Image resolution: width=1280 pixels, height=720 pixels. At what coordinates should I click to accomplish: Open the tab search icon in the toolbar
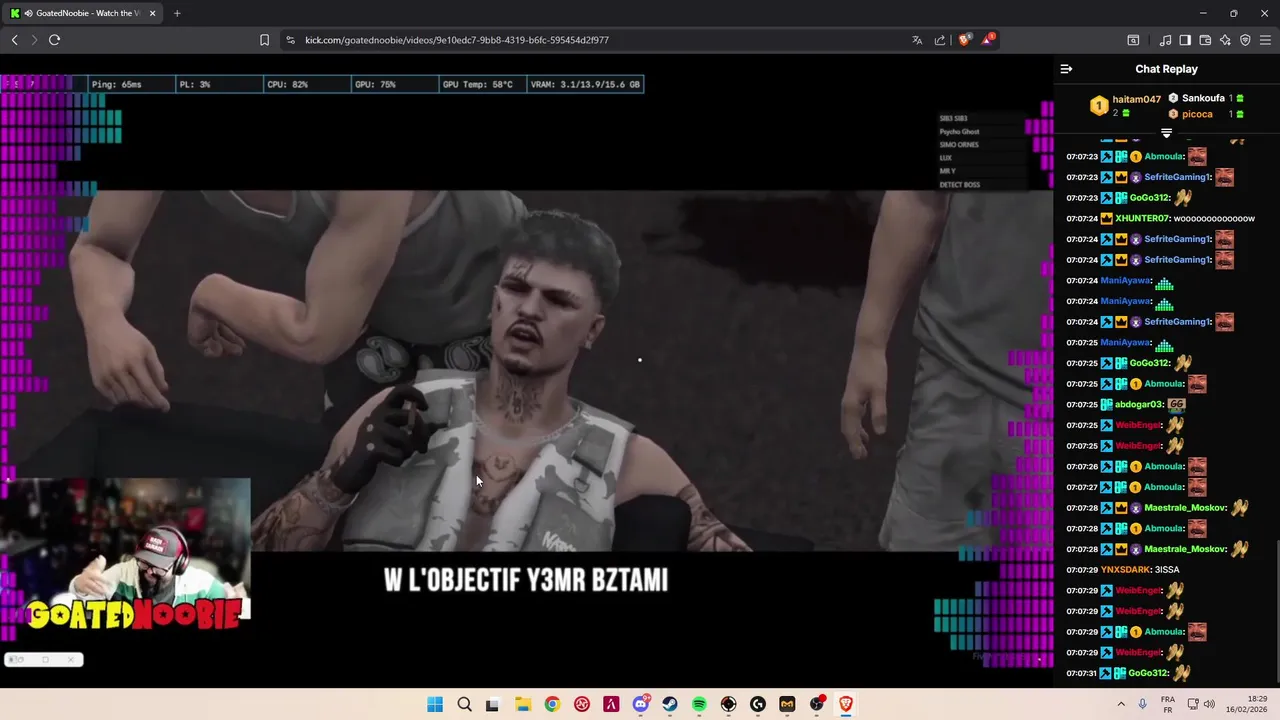click(x=1133, y=40)
